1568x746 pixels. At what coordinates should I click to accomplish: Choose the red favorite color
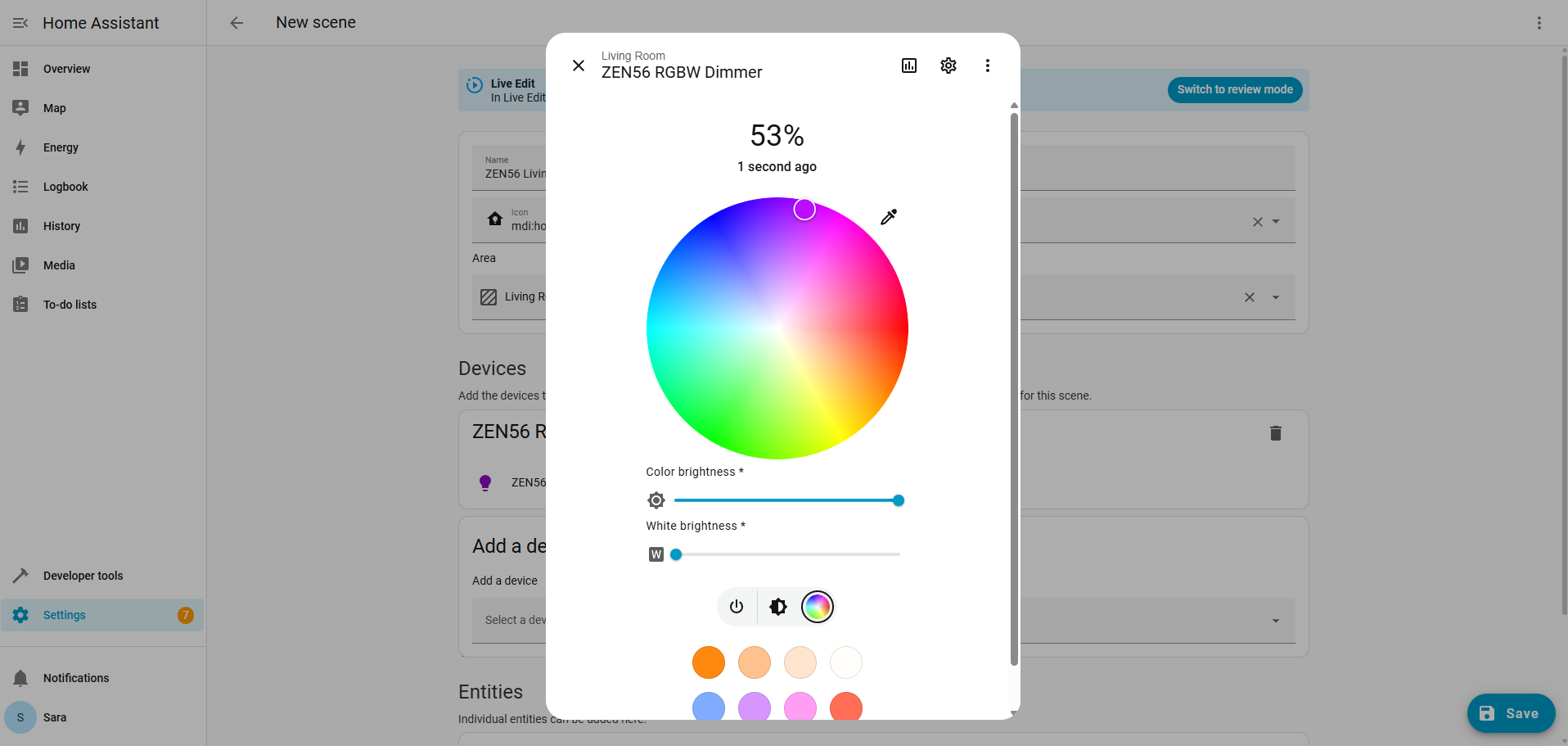[x=846, y=706]
